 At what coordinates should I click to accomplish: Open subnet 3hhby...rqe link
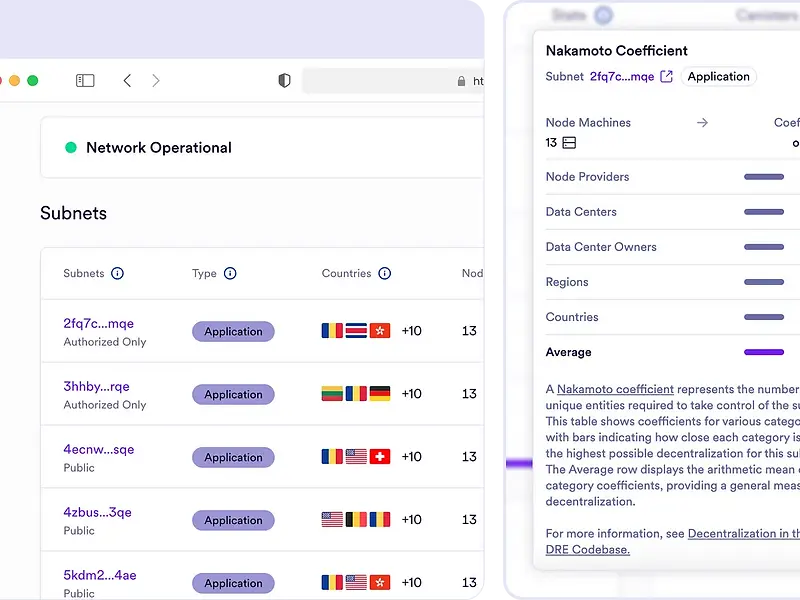[x=96, y=387]
